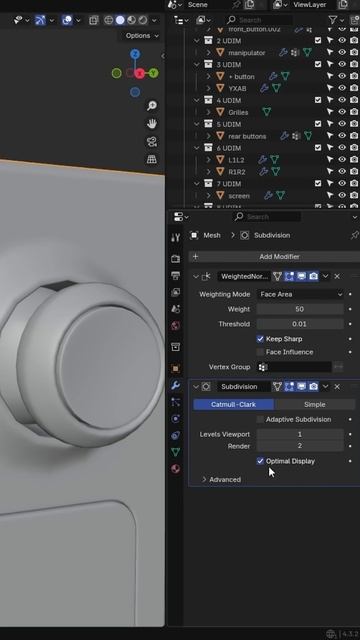Image resolution: width=360 pixels, height=640 pixels.
Task: Toggle X-ray mode in viewport
Action: point(94,20)
